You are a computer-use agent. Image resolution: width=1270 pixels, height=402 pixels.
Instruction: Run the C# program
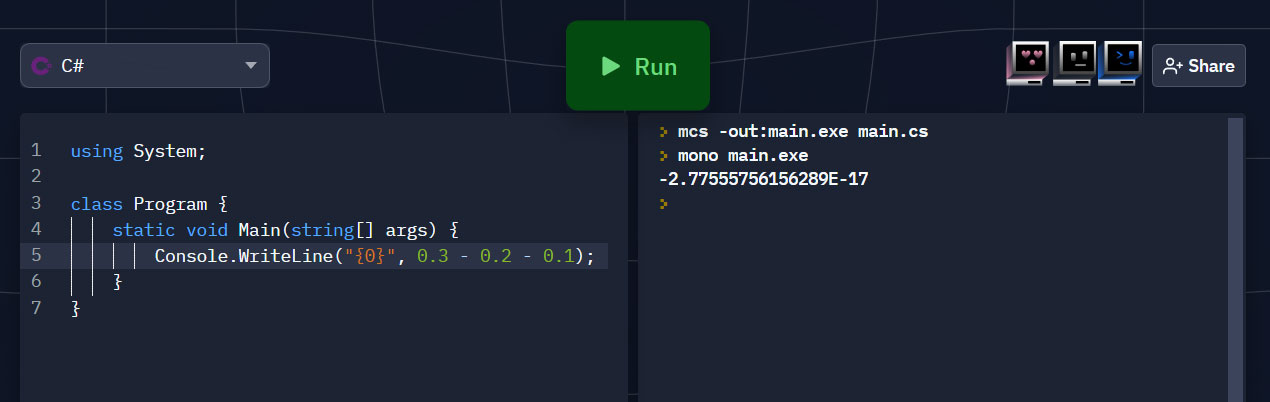pos(638,66)
